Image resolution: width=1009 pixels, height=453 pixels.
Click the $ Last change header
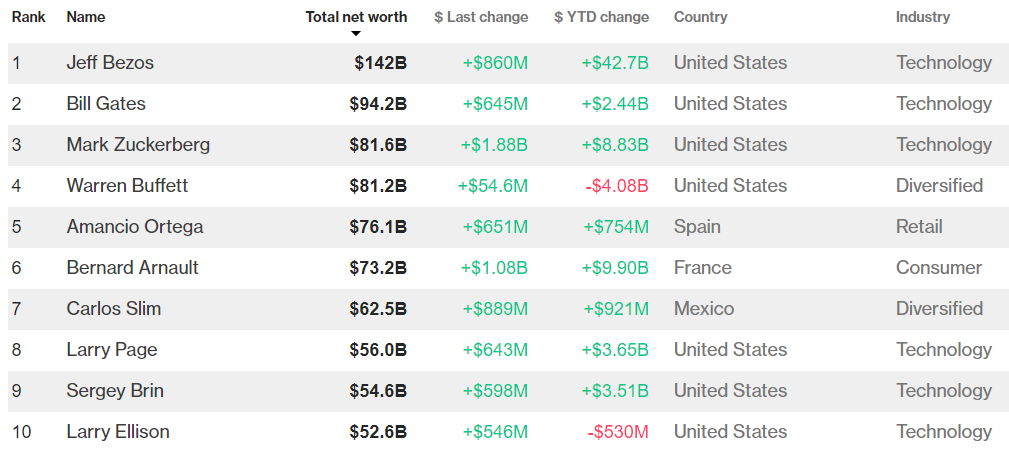click(481, 17)
